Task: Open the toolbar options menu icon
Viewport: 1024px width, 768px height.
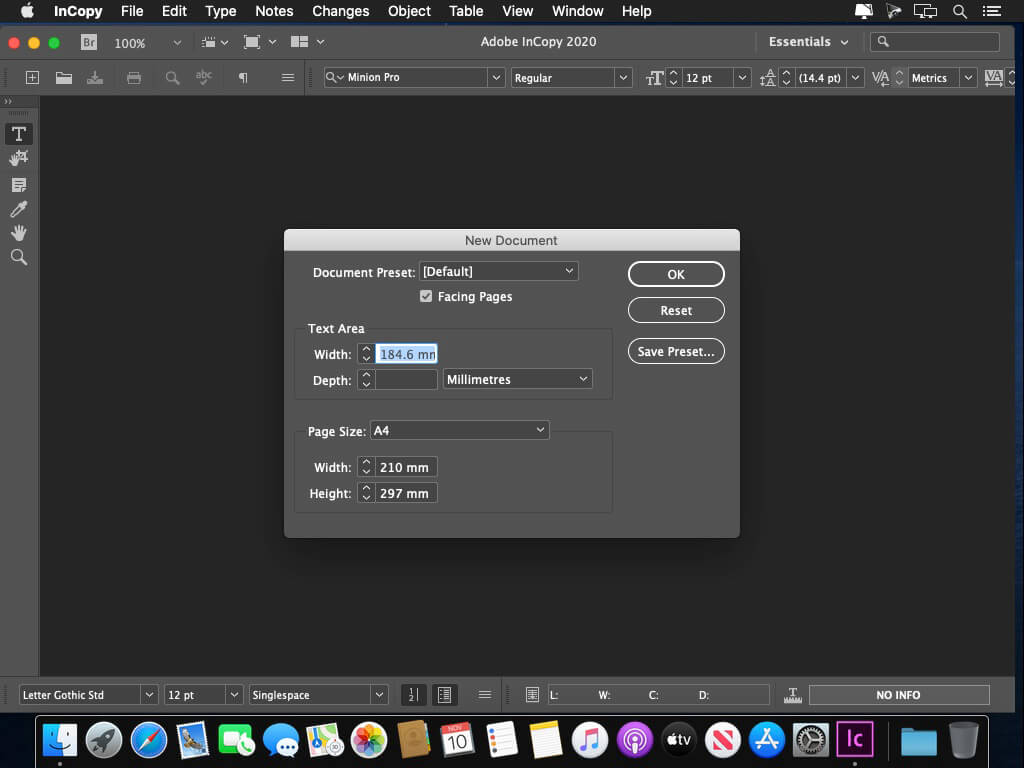Action: pyautogui.click(x=287, y=78)
